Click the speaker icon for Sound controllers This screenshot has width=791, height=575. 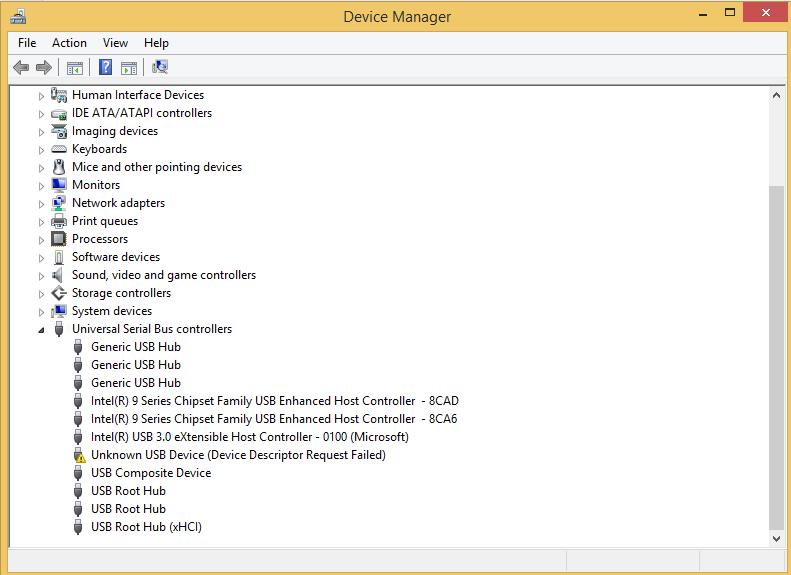click(58, 275)
